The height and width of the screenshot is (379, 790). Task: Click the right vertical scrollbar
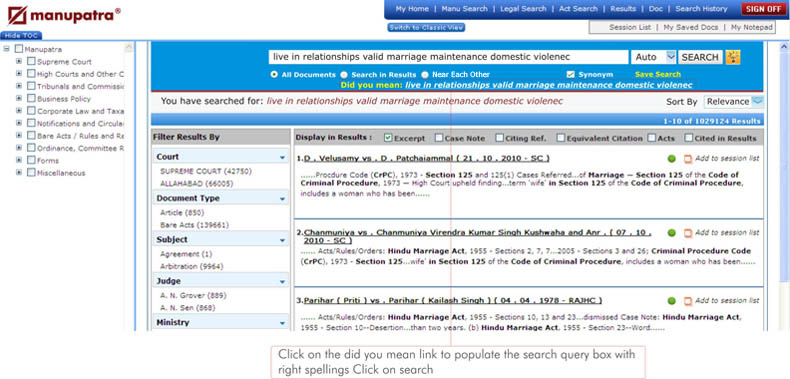[784, 185]
